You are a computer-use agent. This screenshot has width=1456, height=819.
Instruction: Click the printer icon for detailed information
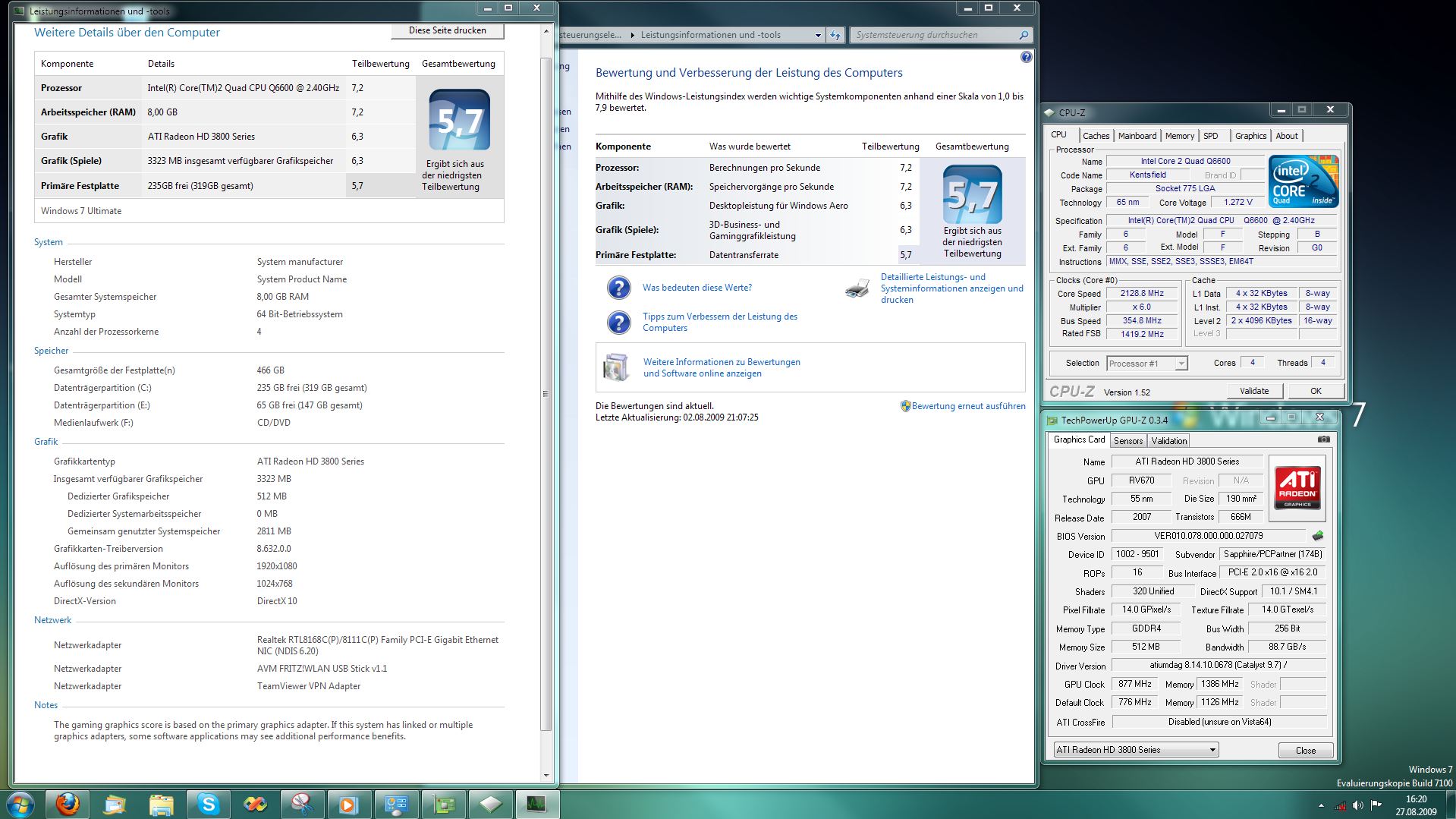pyautogui.click(x=857, y=288)
